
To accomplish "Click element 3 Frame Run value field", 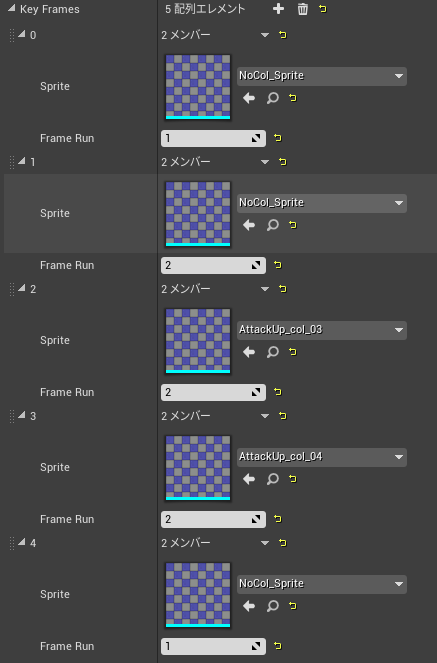I will point(213,519).
